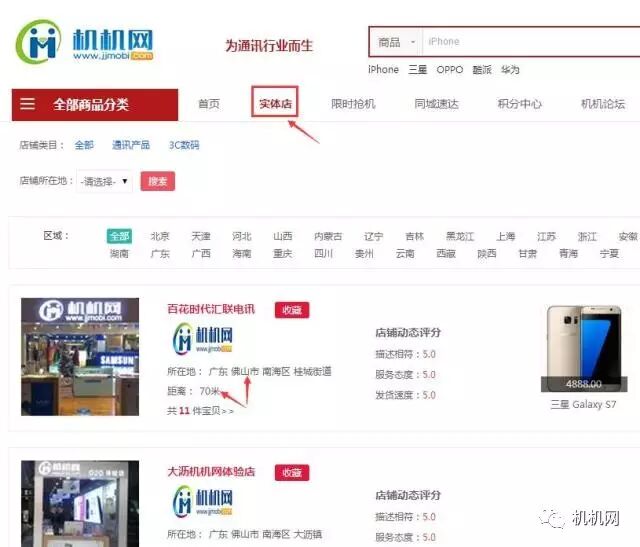Open the 百花时代汇联电讯 store title

[211, 309]
